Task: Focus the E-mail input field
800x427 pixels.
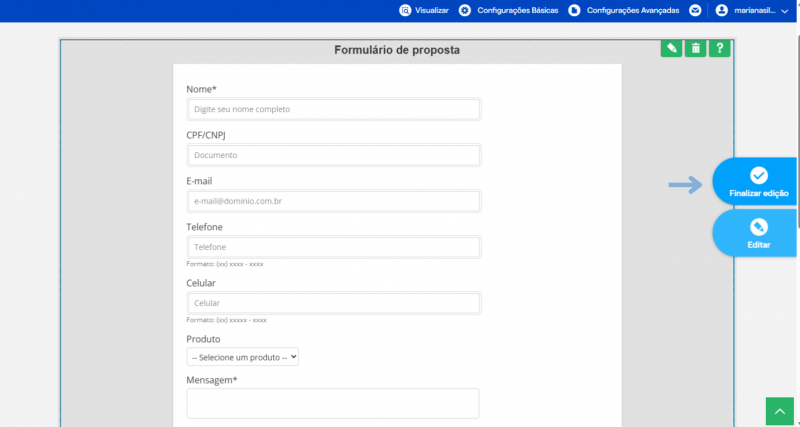Action: tap(334, 201)
